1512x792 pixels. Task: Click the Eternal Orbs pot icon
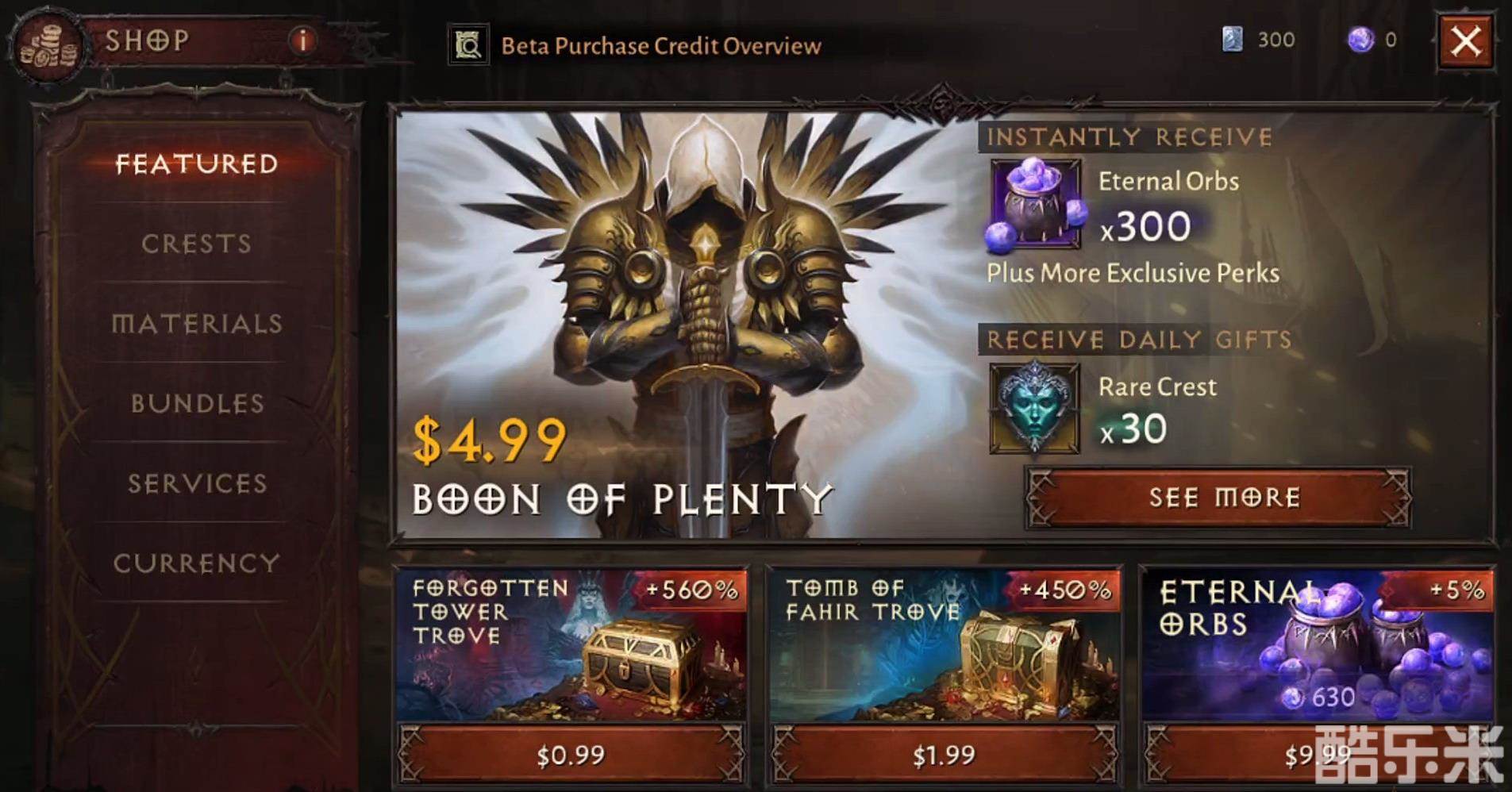point(1036,205)
